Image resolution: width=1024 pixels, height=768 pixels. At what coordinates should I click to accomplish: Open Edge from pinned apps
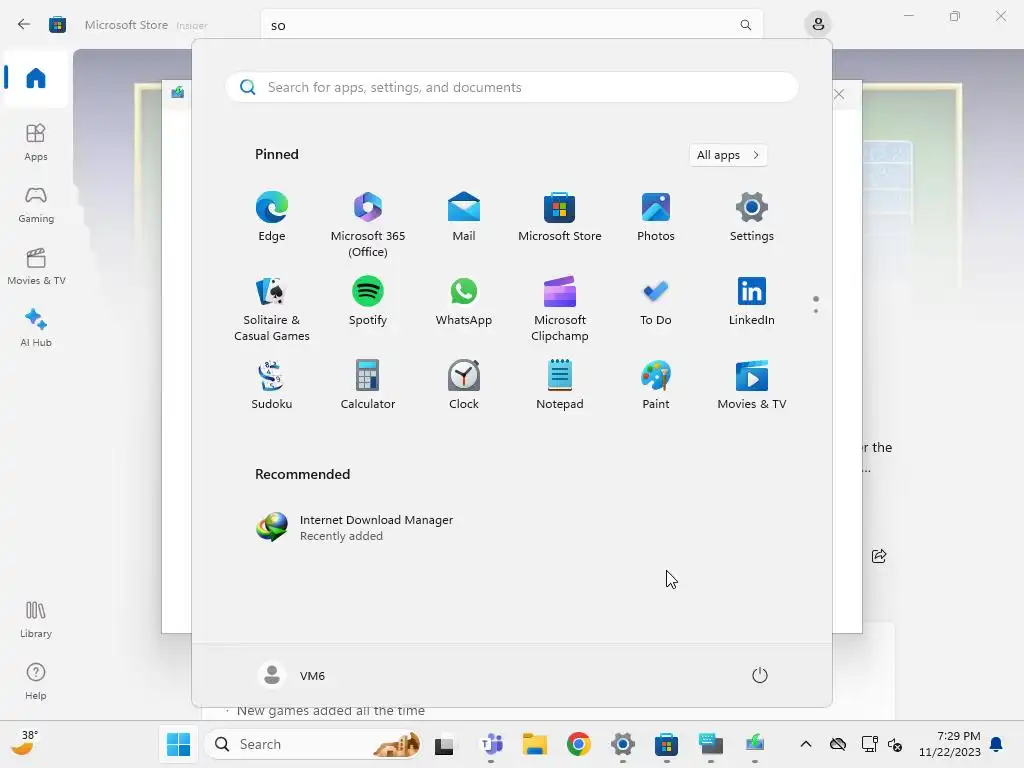[272, 216]
